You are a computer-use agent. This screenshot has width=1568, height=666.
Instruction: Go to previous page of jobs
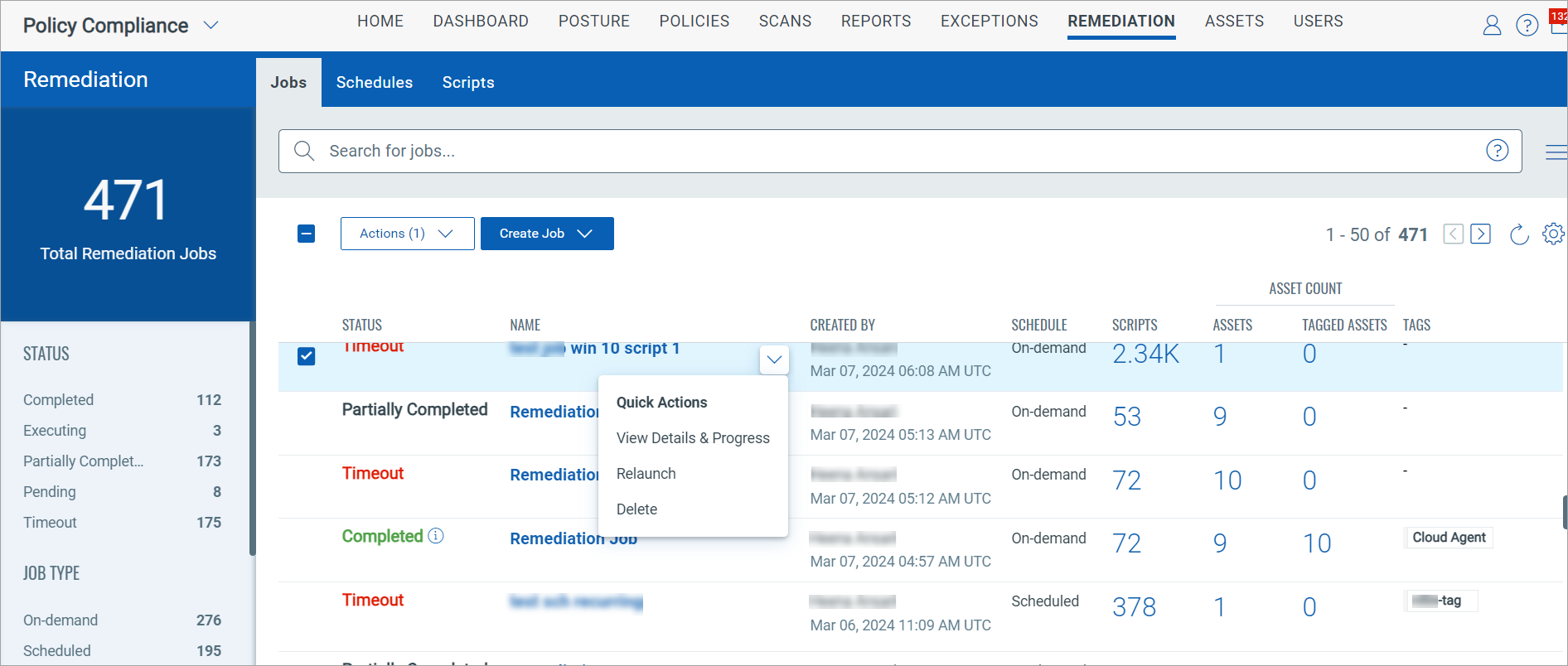click(x=1453, y=234)
